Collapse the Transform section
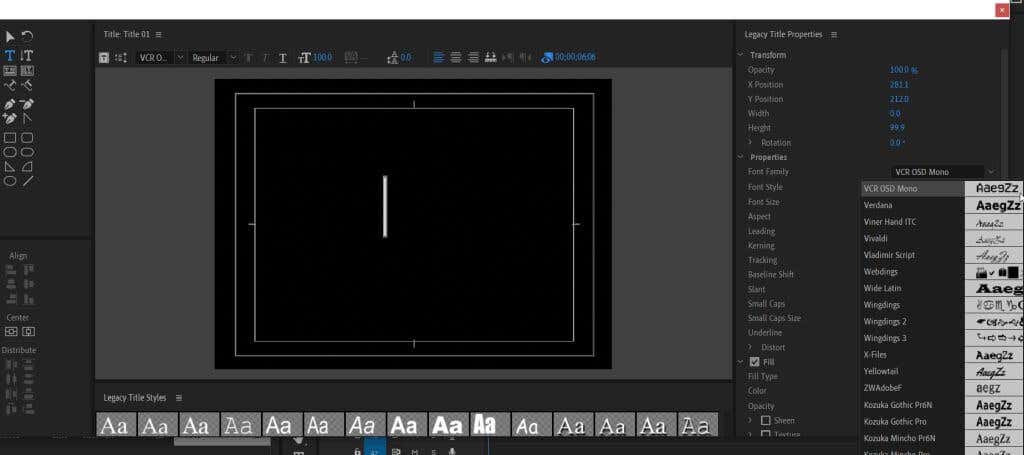This screenshot has height=455, width=1024. pos(741,55)
